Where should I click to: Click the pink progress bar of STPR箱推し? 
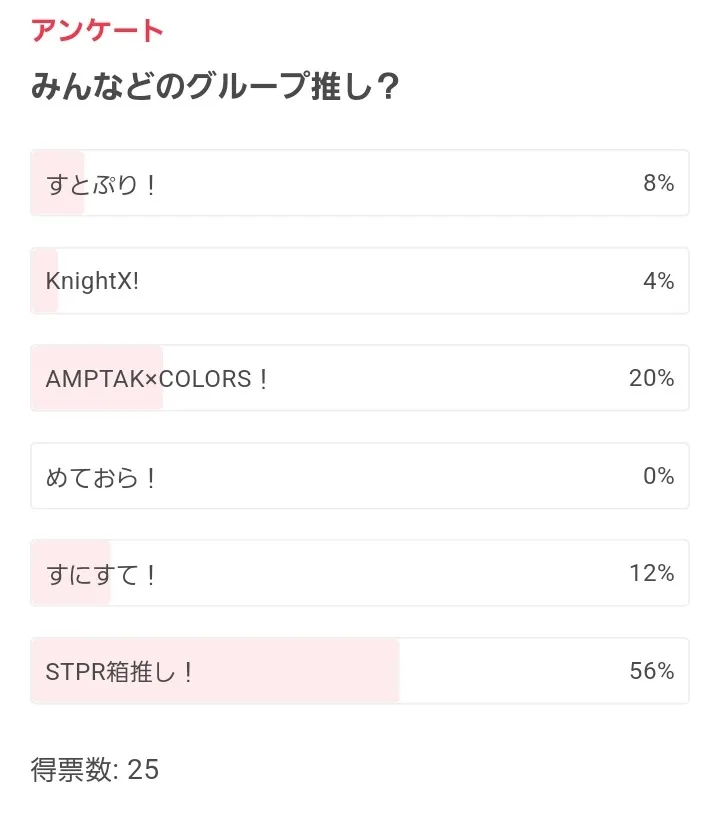click(x=215, y=671)
